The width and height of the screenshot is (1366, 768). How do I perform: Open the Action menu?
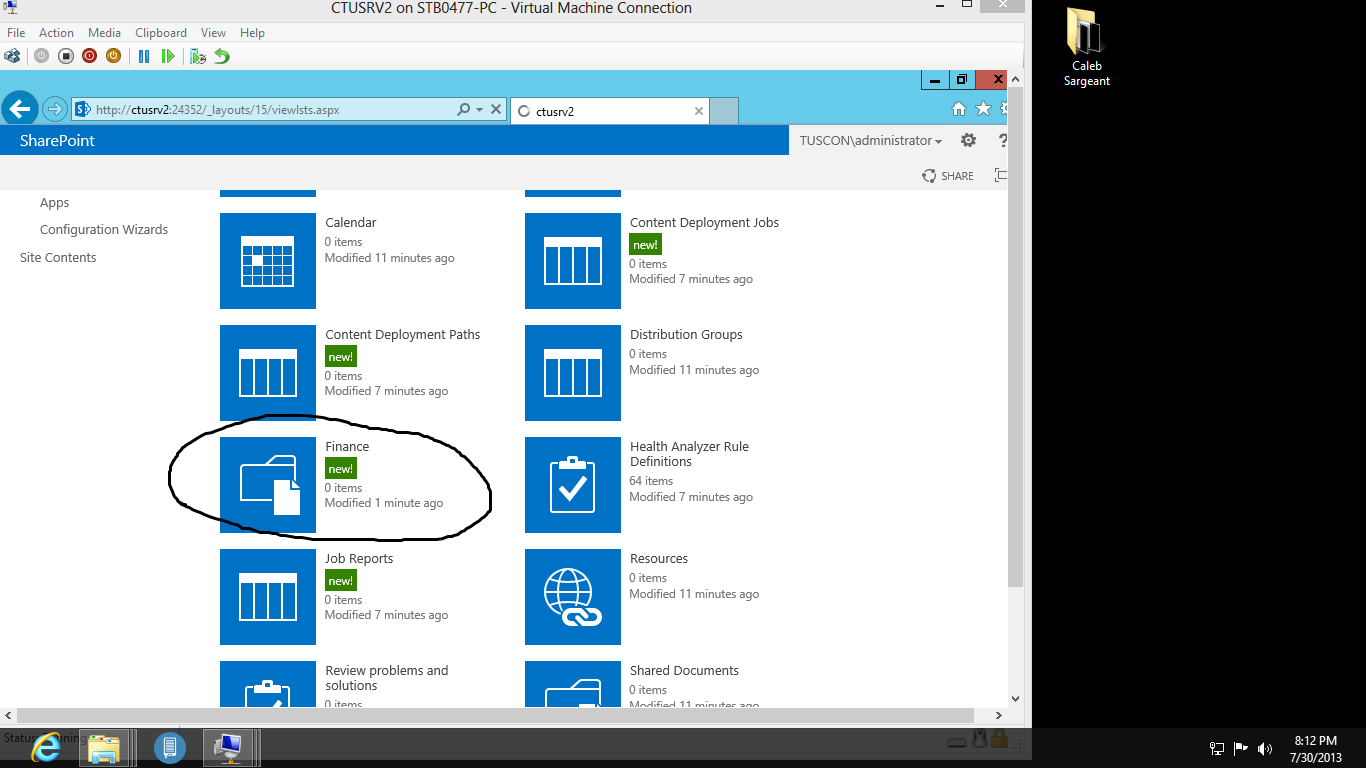(x=56, y=33)
